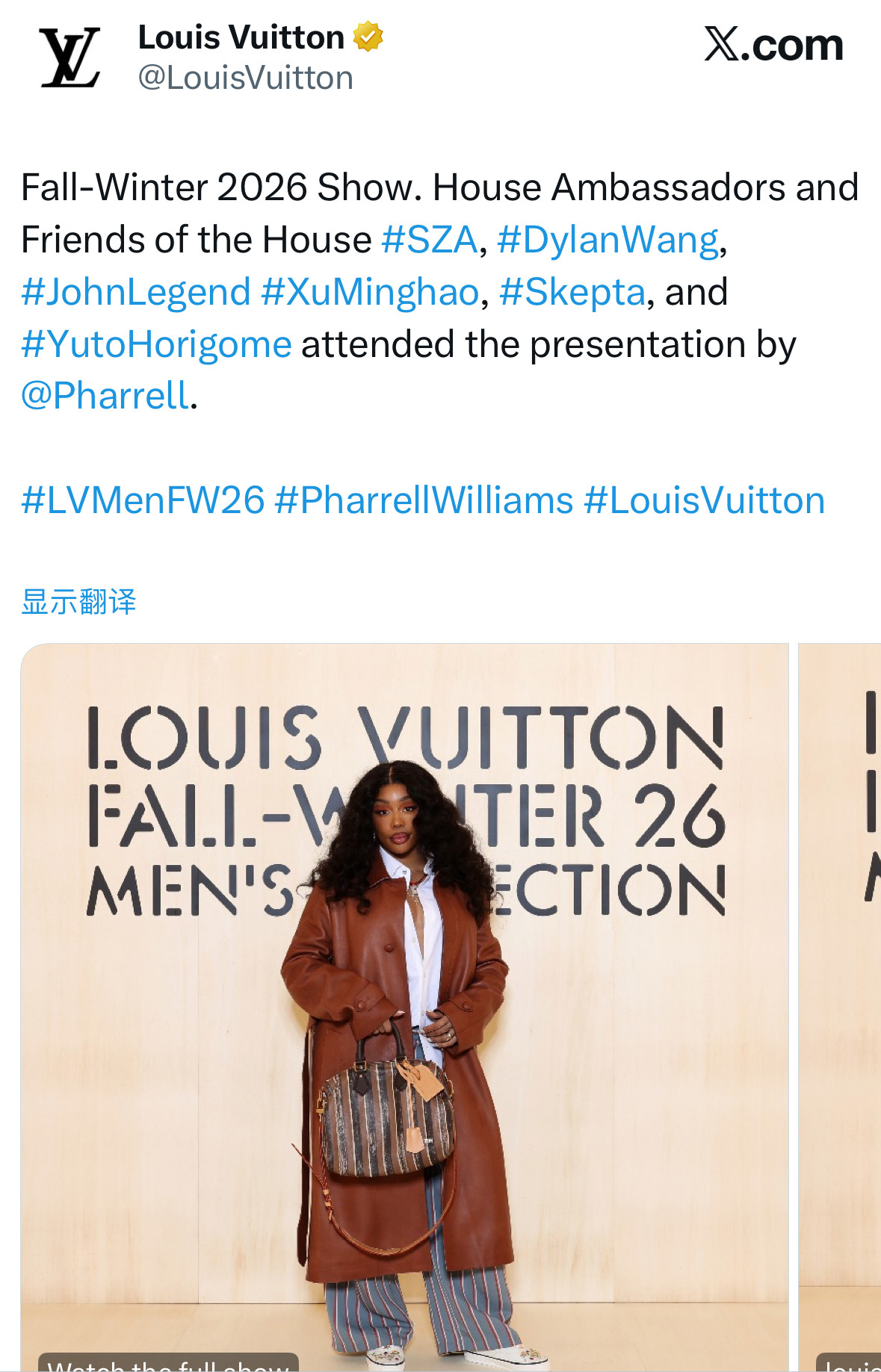Open the @Pharrell mention

(x=105, y=396)
